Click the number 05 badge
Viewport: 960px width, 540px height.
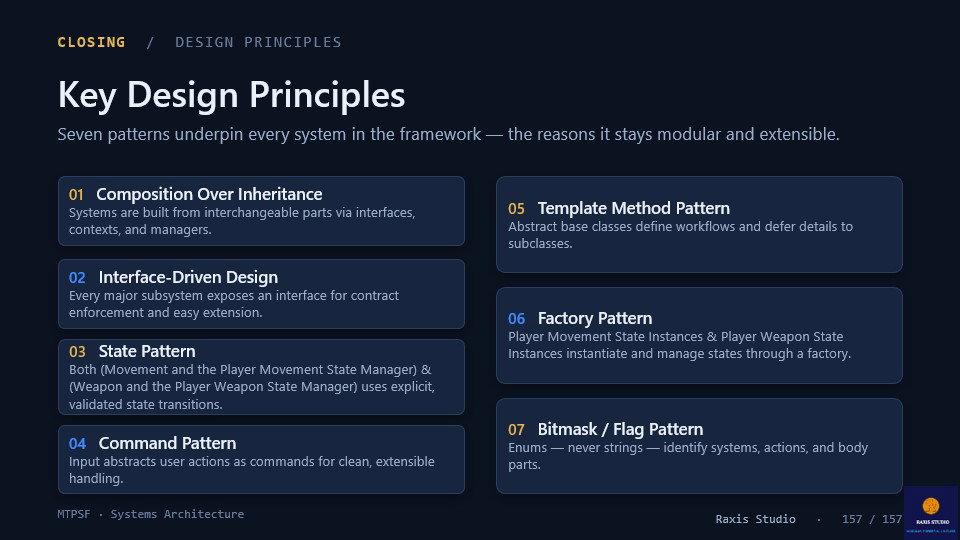[516, 209]
